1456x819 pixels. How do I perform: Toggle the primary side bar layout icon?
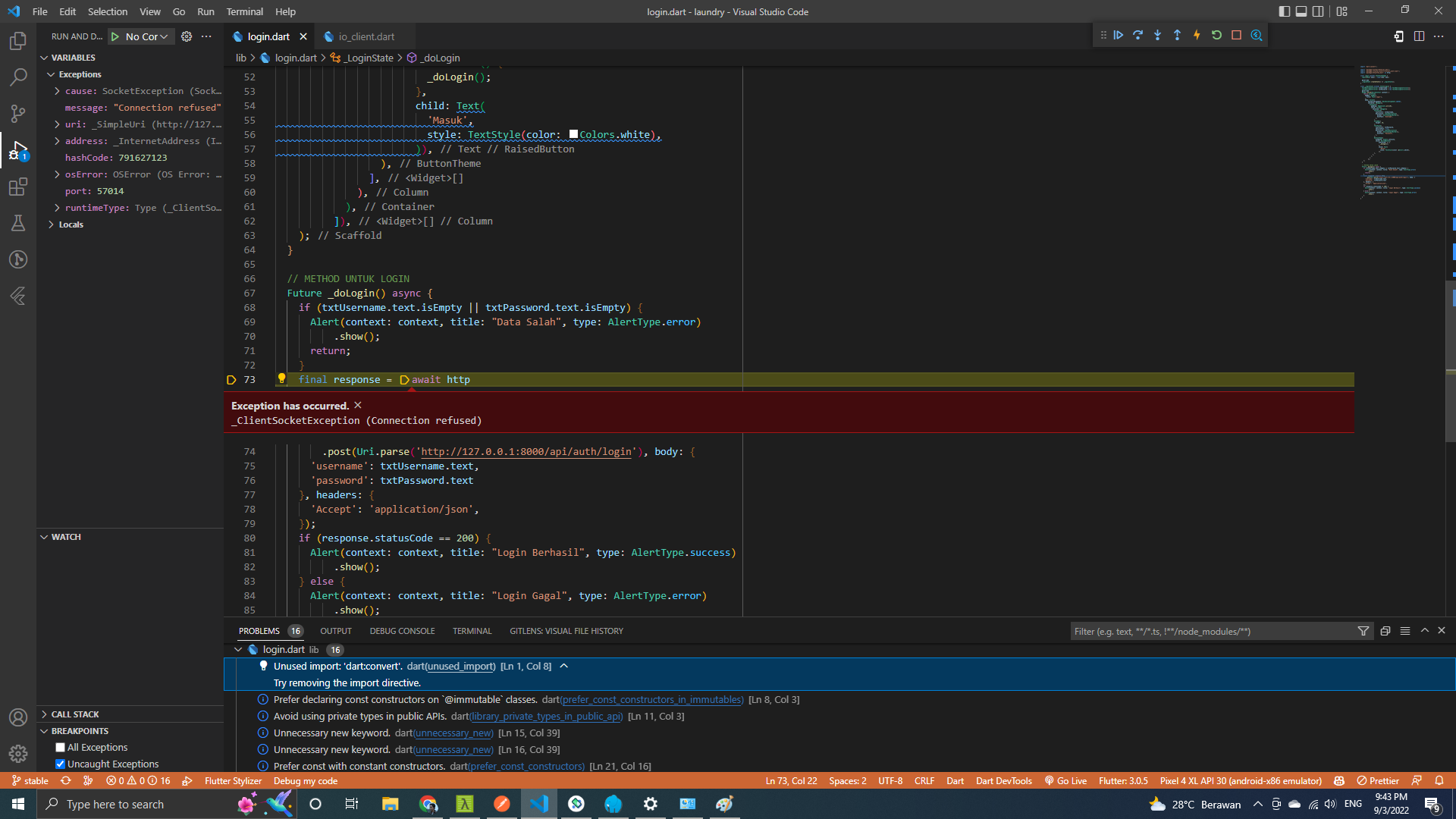coord(1284,11)
